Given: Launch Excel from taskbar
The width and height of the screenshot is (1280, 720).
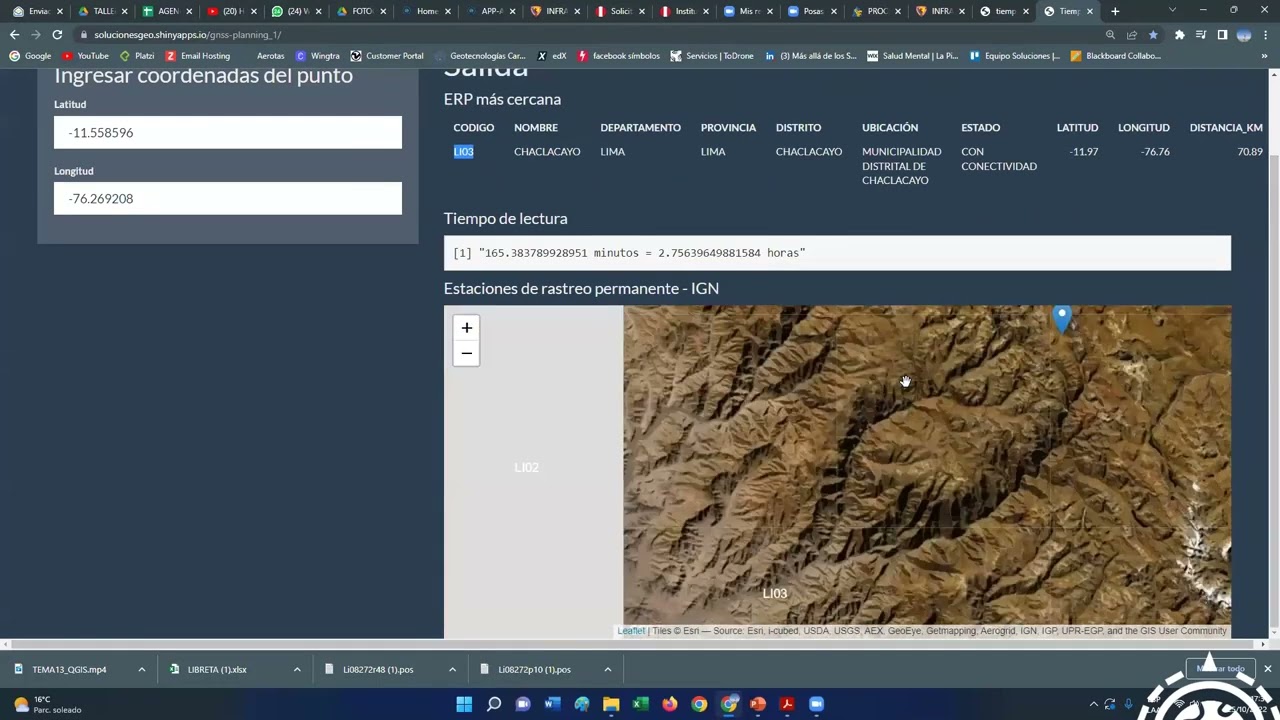Looking at the screenshot, I should pyautogui.click(x=640, y=704).
